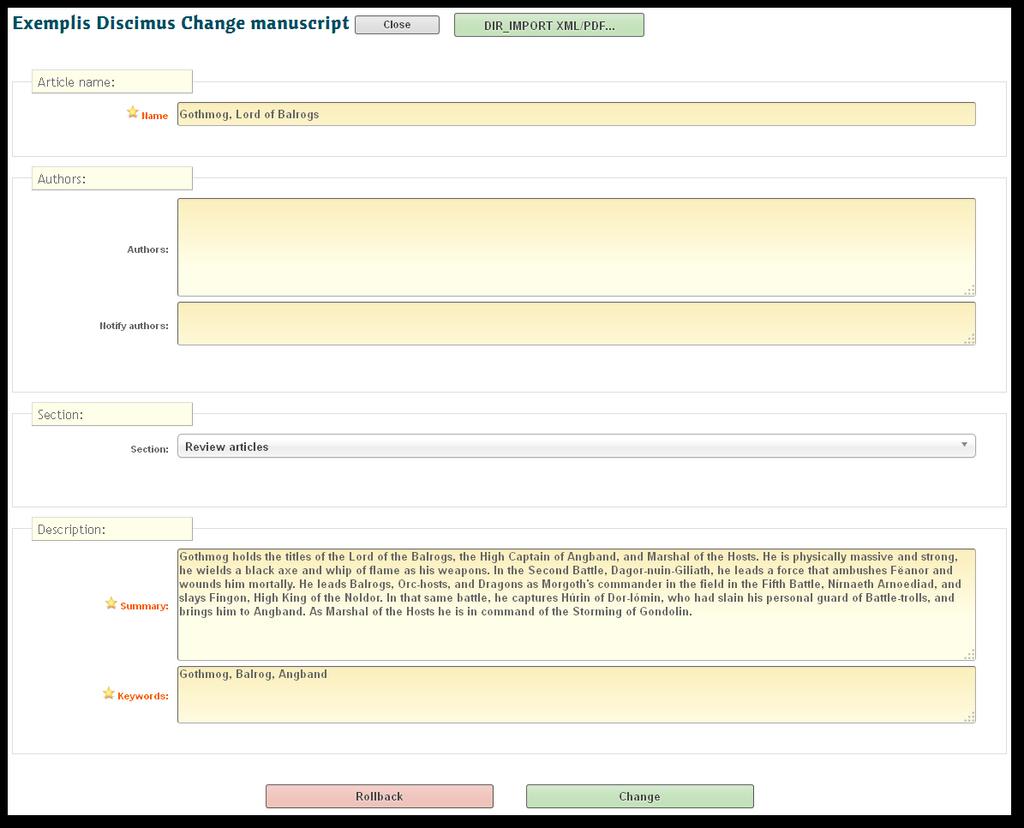Click the red 'Keywords:' field label
This screenshot has width=1024, height=828.
[143, 696]
